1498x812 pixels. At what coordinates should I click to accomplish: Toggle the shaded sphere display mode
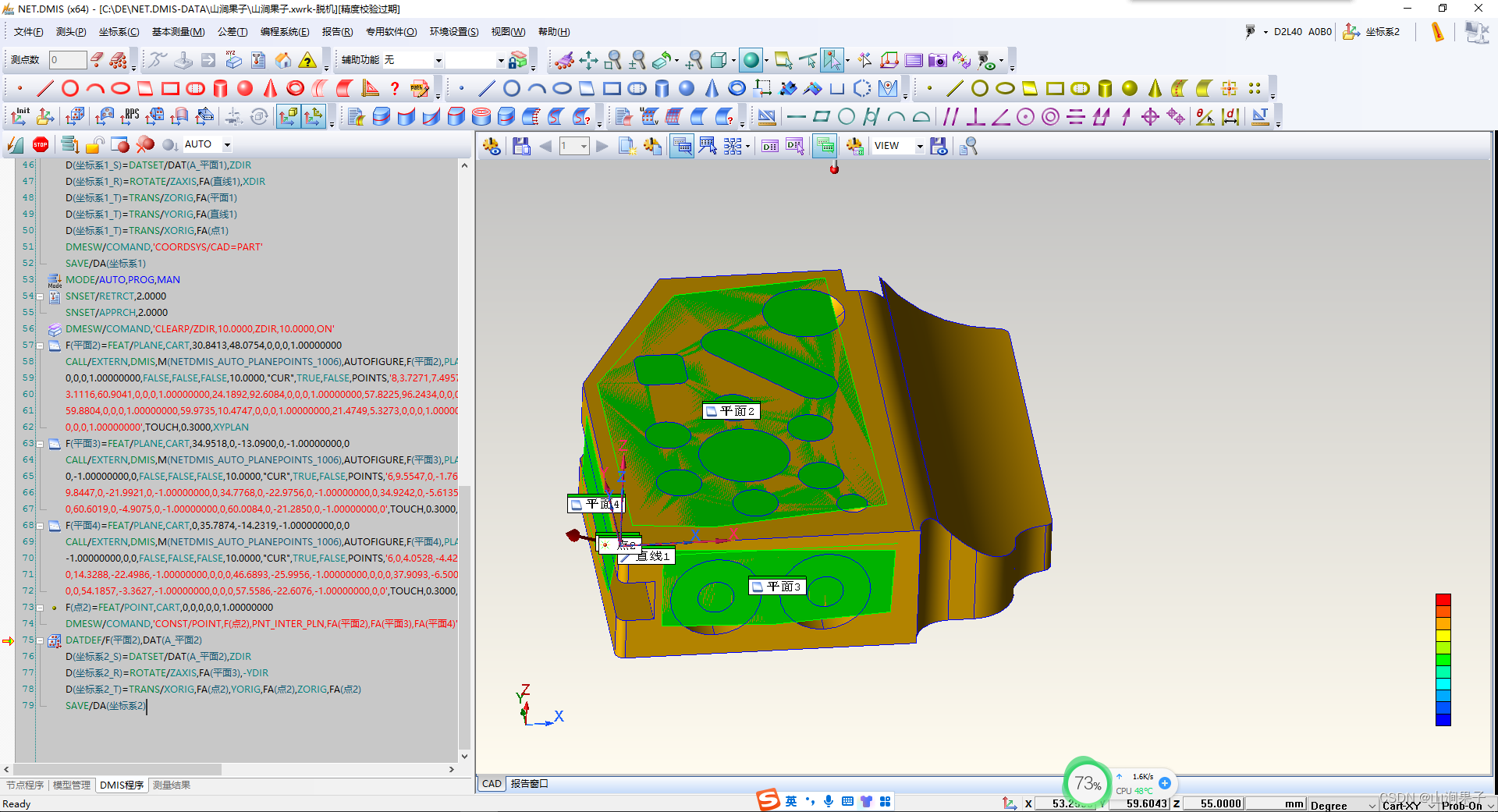pos(751,60)
